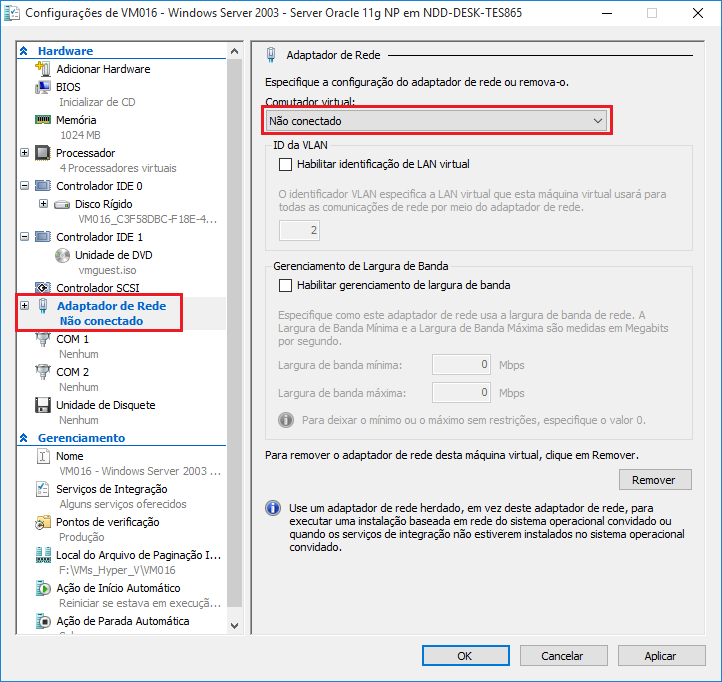
Task: Select Ação de Início Automático item
Action: click(x=118, y=588)
